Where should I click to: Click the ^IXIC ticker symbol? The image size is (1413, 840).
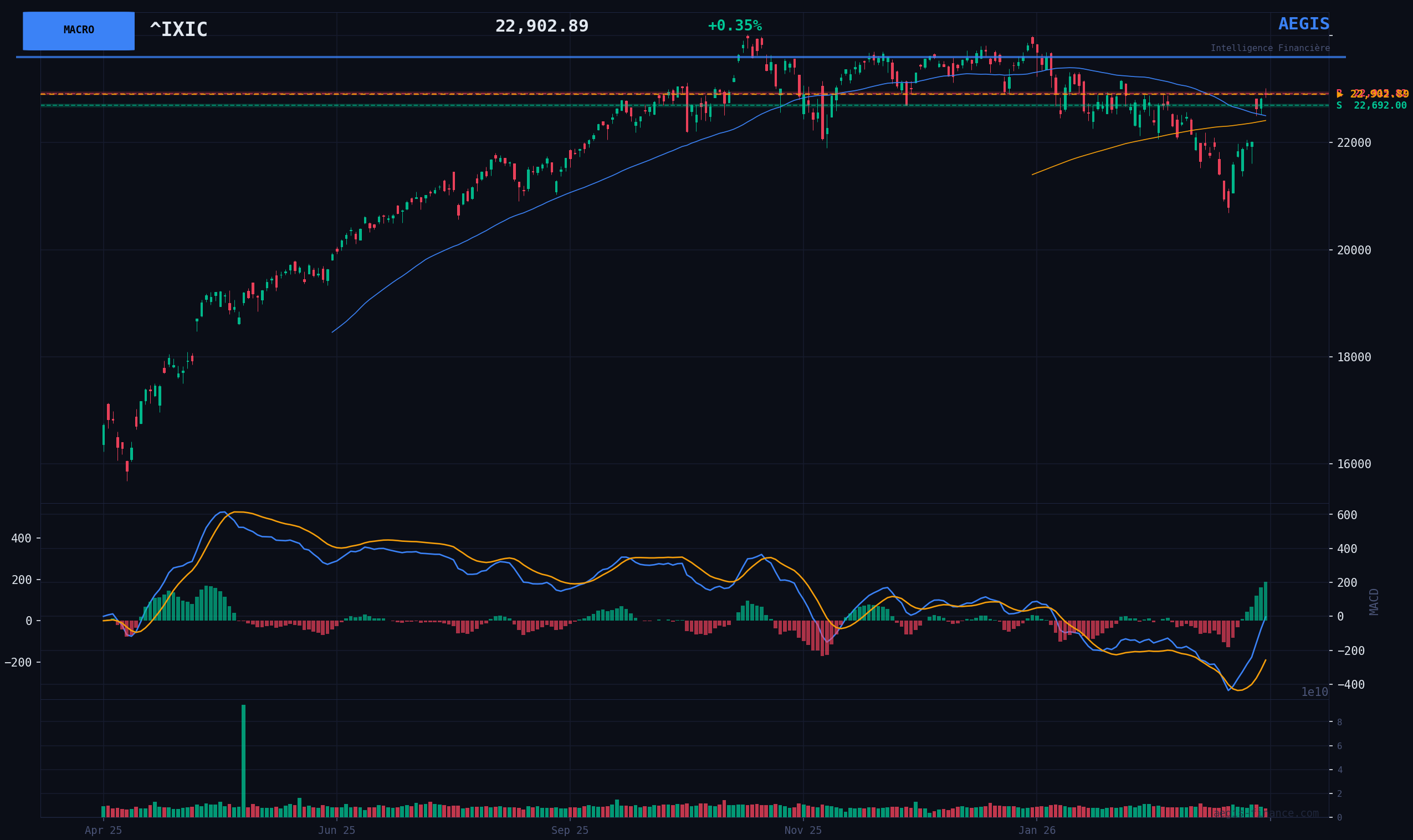(x=178, y=30)
